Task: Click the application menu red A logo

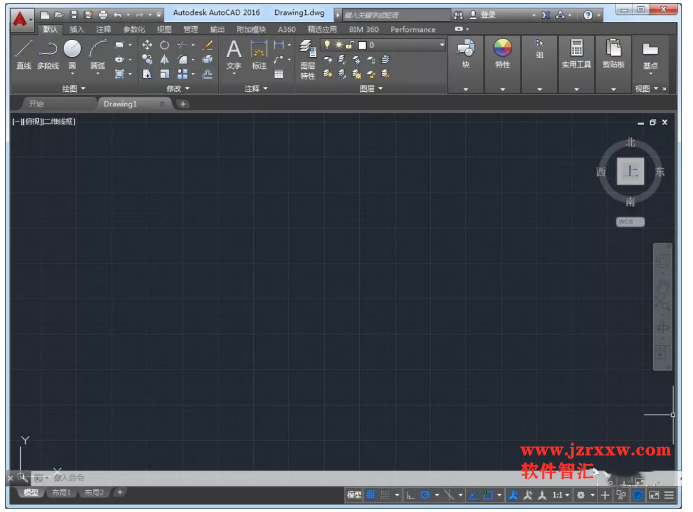Action: (x=20, y=19)
